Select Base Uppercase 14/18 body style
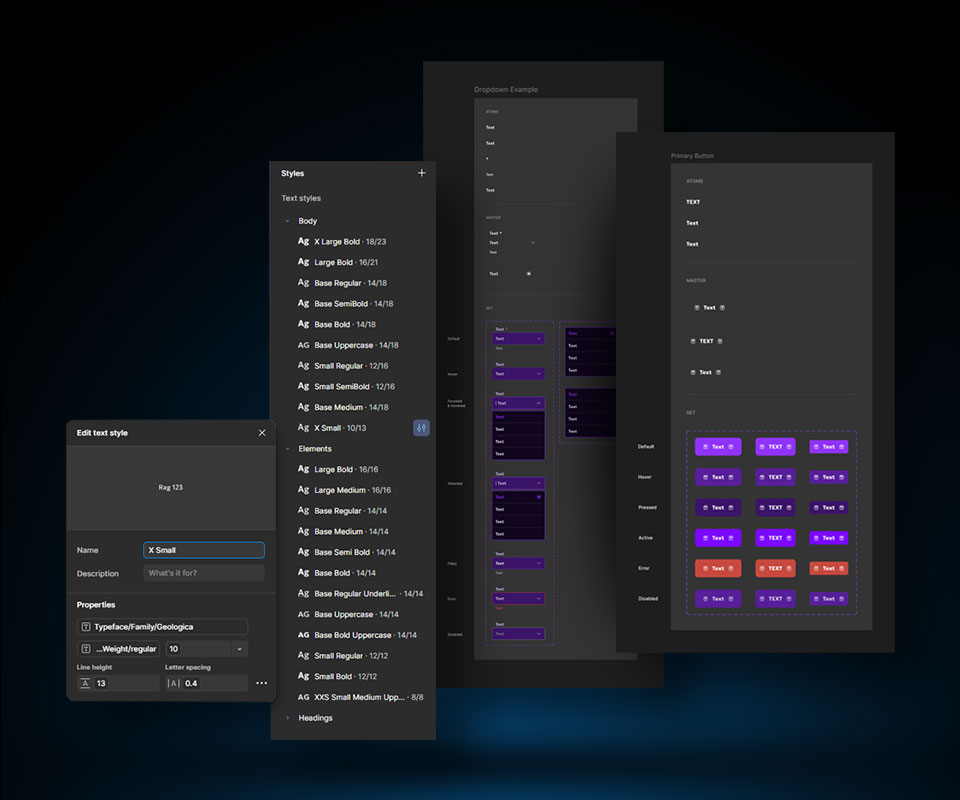This screenshot has height=800, width=960. point(355,345)
